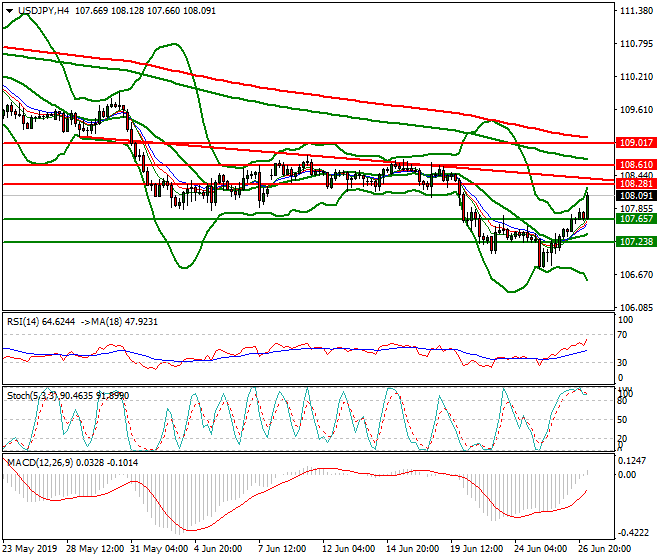Screen dimensions: 660x560
Task: Click the 106.670 price scale value
Action: pos(637,275)
